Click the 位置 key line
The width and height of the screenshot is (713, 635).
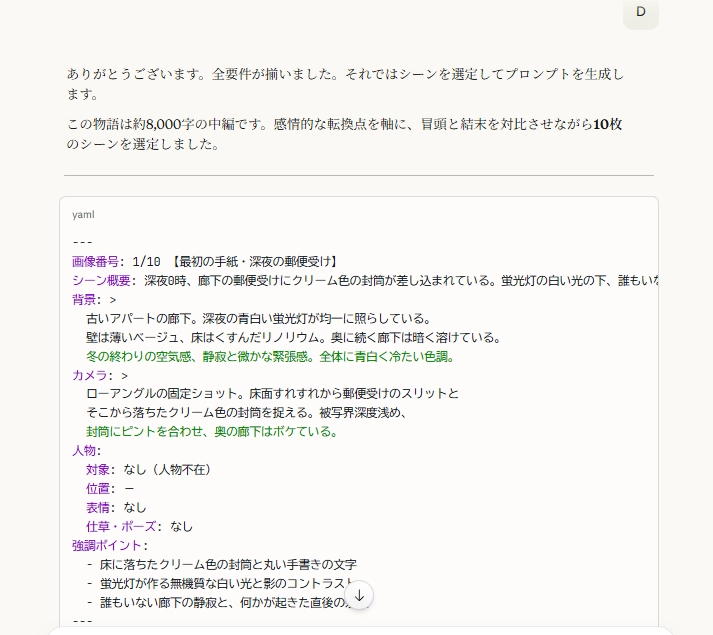(x=110, y=489)
